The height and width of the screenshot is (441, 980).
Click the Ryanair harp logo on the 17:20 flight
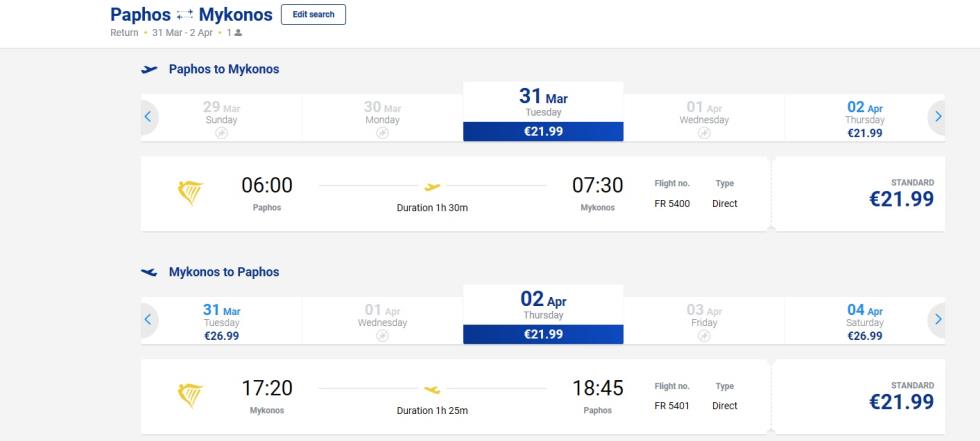(x=190, y=396)
